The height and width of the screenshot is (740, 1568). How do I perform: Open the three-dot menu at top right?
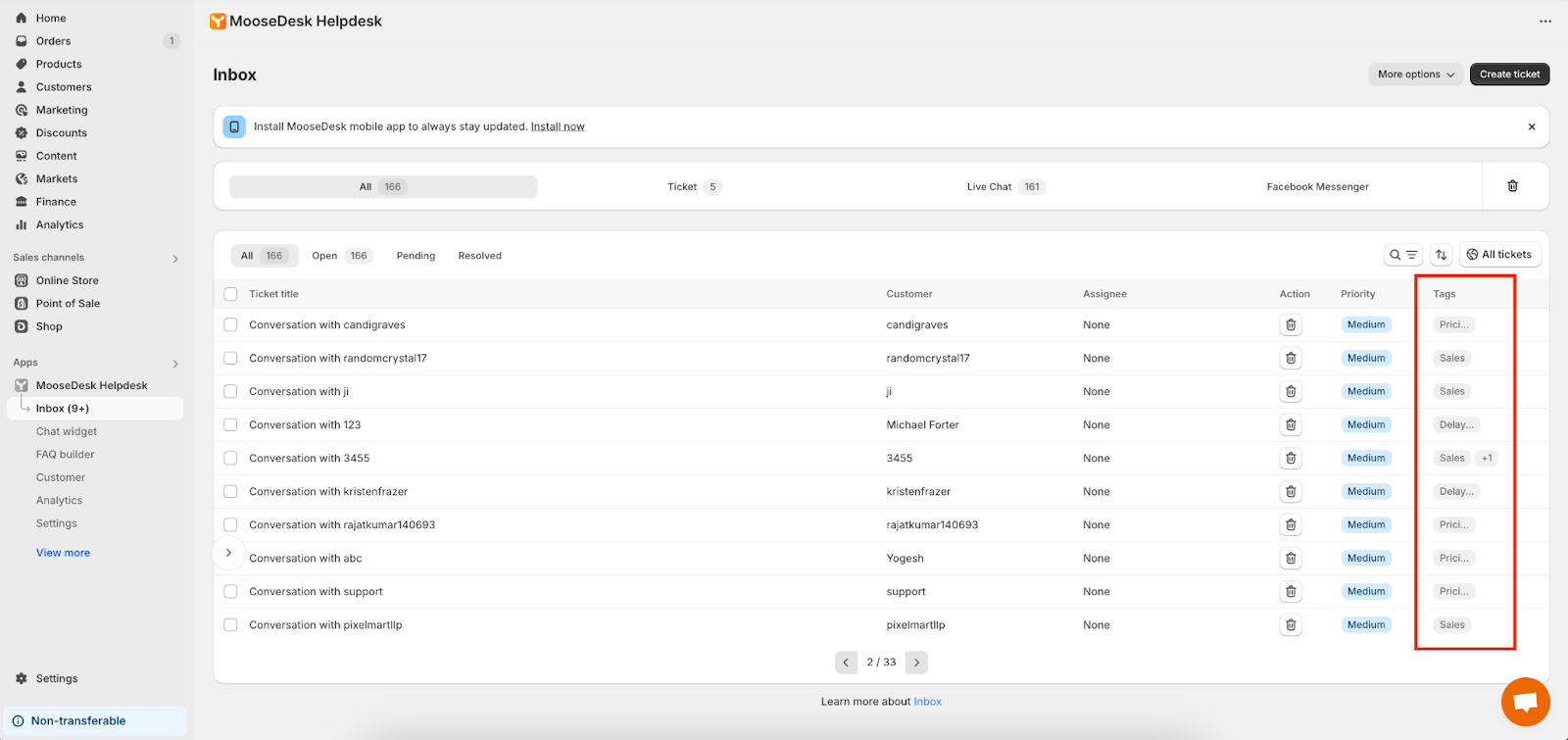point(1545,22)
